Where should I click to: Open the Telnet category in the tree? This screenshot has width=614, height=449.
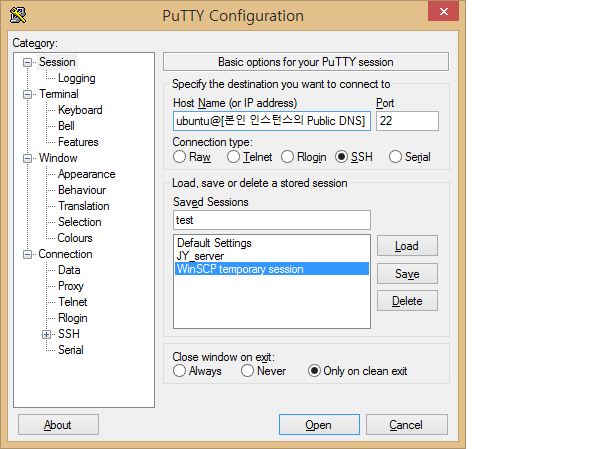[x=72, y=302]
